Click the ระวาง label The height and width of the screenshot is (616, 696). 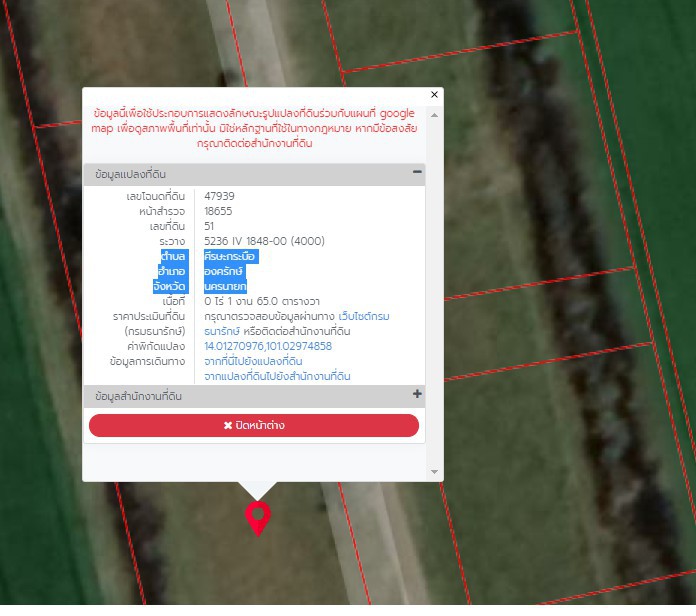tap(172, 241)
